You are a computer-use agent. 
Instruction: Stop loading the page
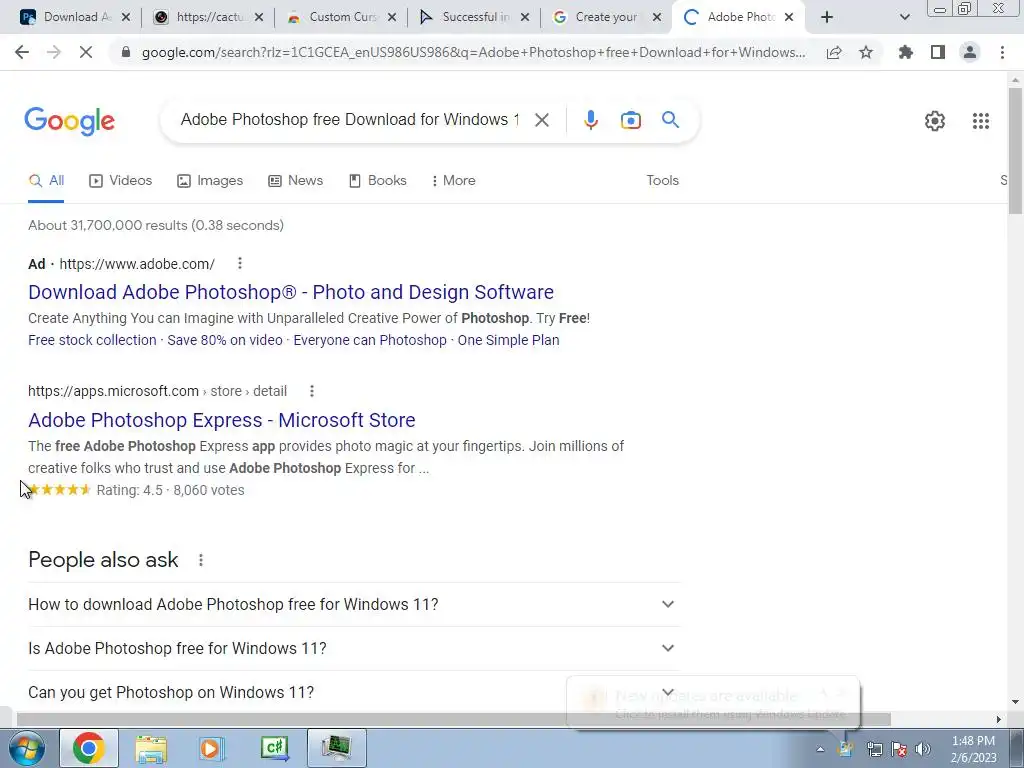[86, 52]
